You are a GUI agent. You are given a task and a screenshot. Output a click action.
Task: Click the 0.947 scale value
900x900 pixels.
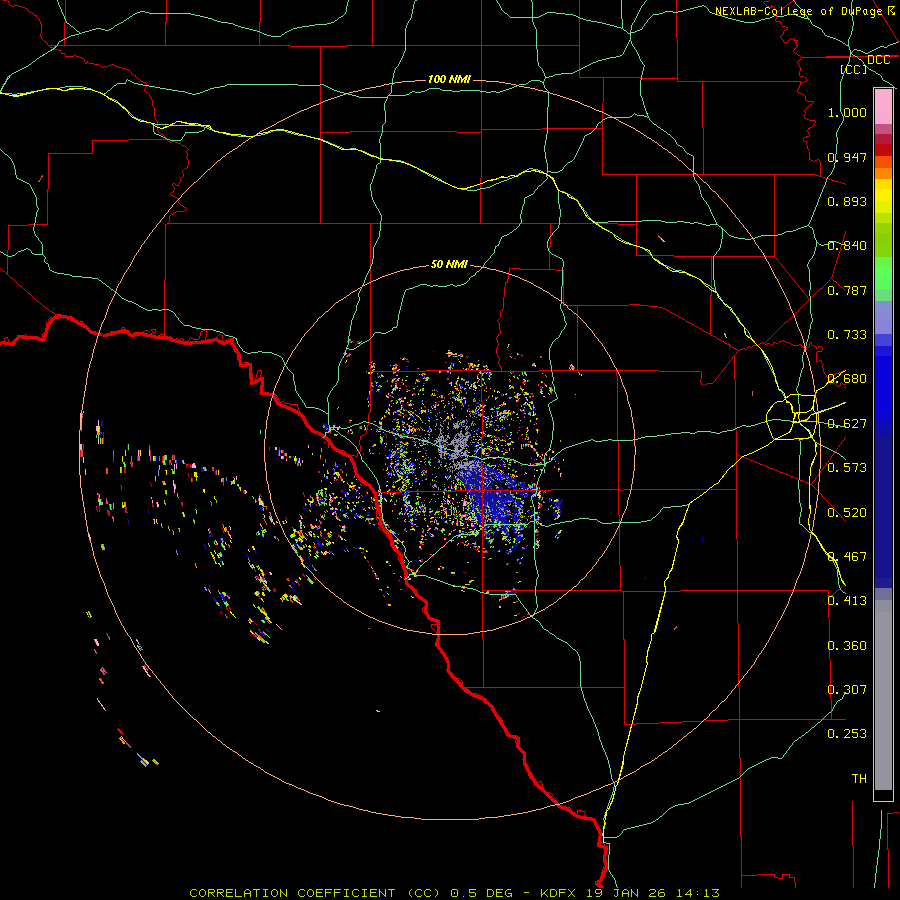pyautogui.click(x=847, y=157)
